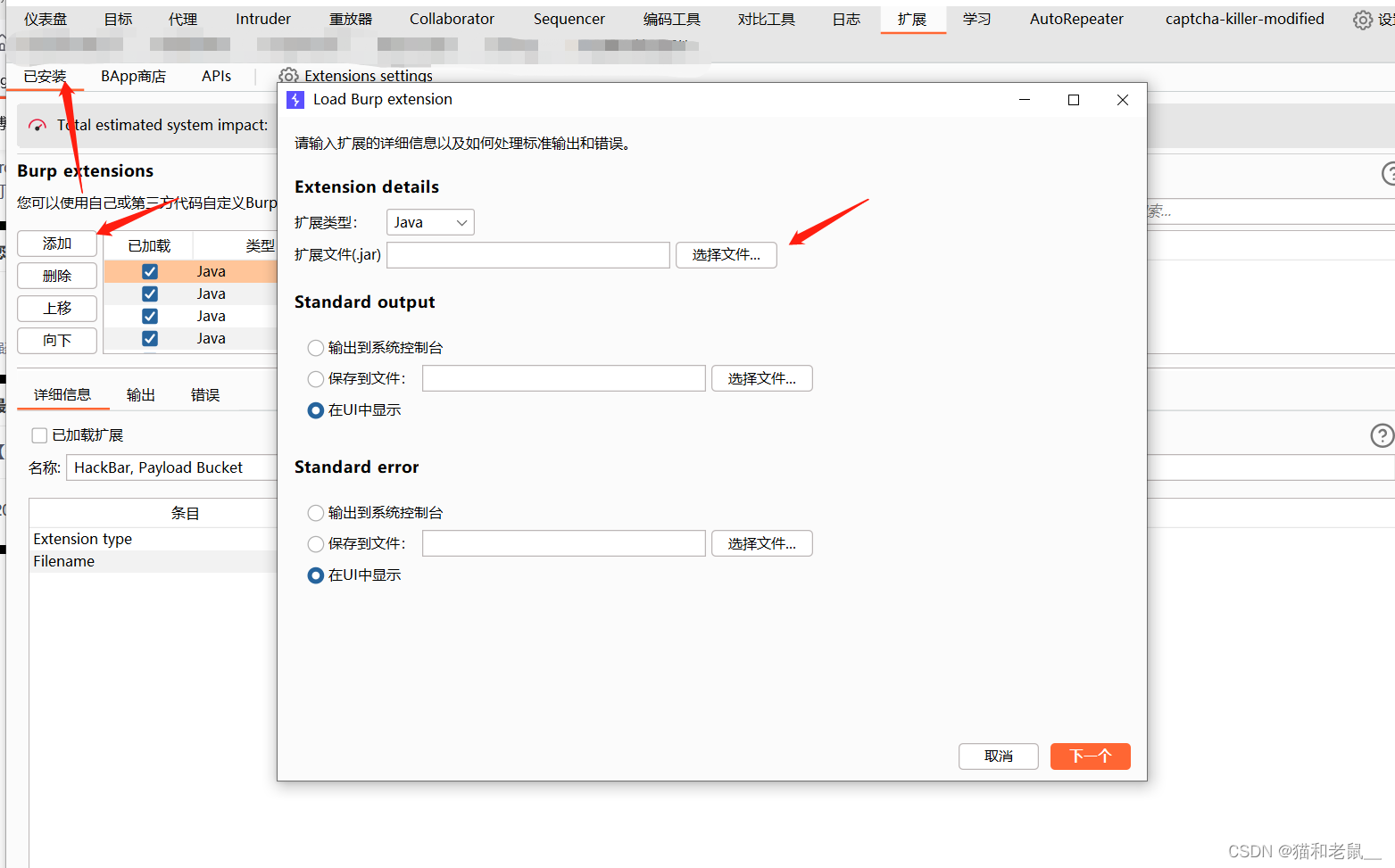Click the 名称 field showing HackBar, Payload Bucket
The width and height of the screenshot is (1395, 868).
click(171, 467)
